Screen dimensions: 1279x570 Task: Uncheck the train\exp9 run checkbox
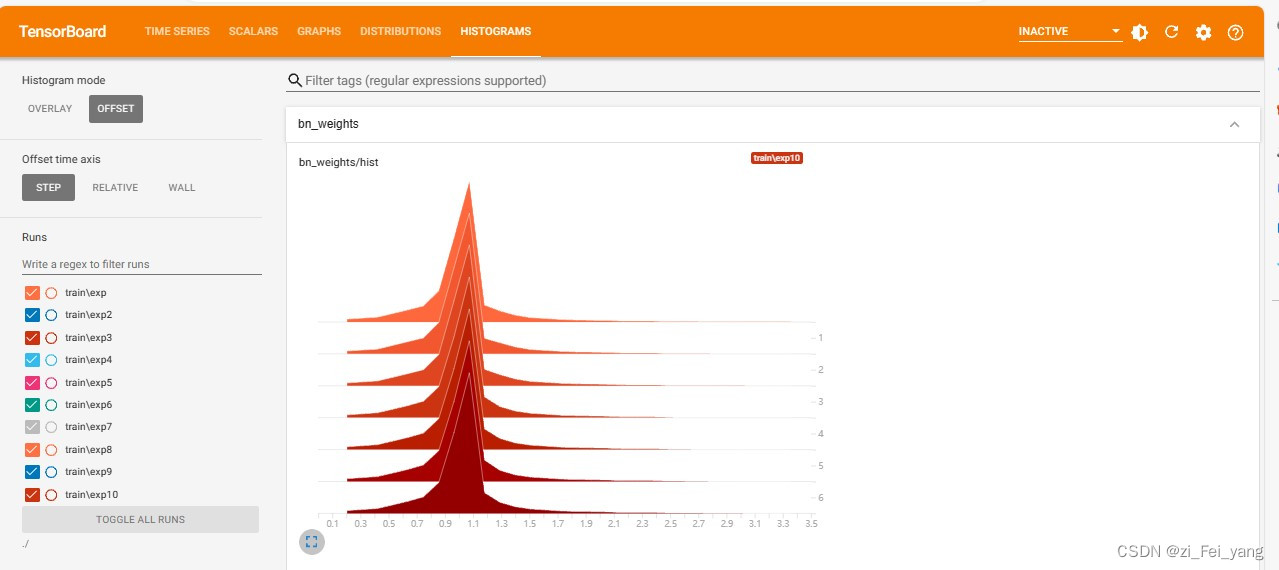(x=32, y=472)
